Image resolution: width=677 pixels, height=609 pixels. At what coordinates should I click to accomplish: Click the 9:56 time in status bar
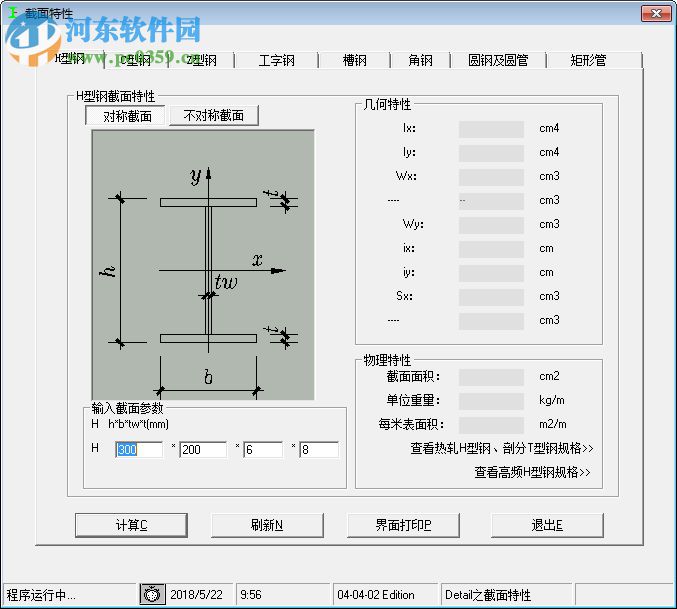(x=251, y=595)
